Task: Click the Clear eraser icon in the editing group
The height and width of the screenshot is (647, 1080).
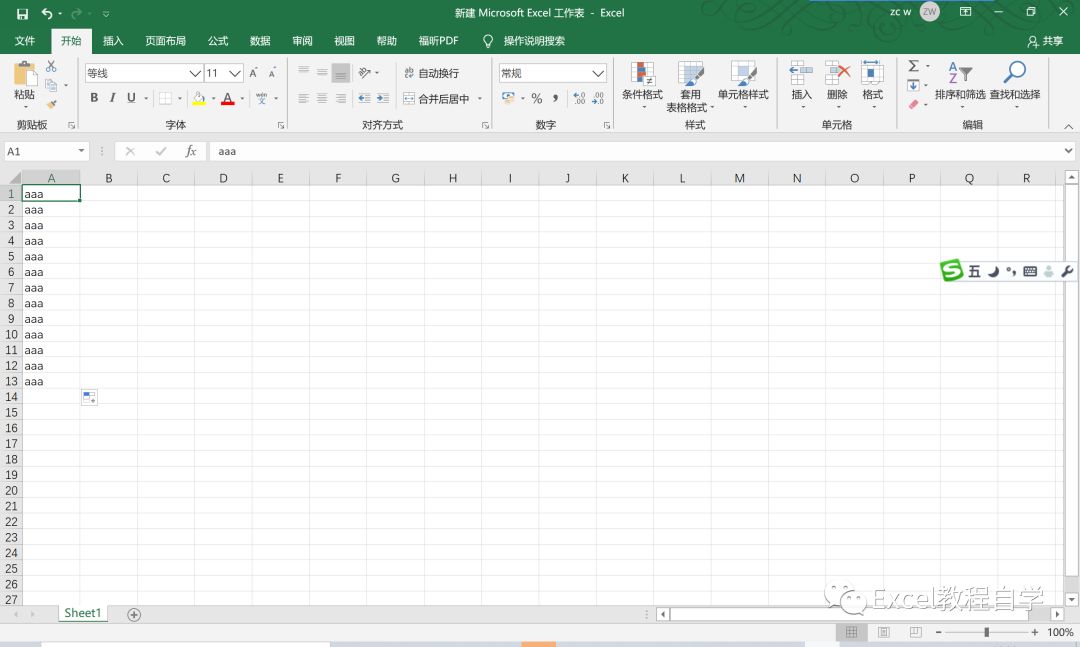Action: (x=913, y=104)
